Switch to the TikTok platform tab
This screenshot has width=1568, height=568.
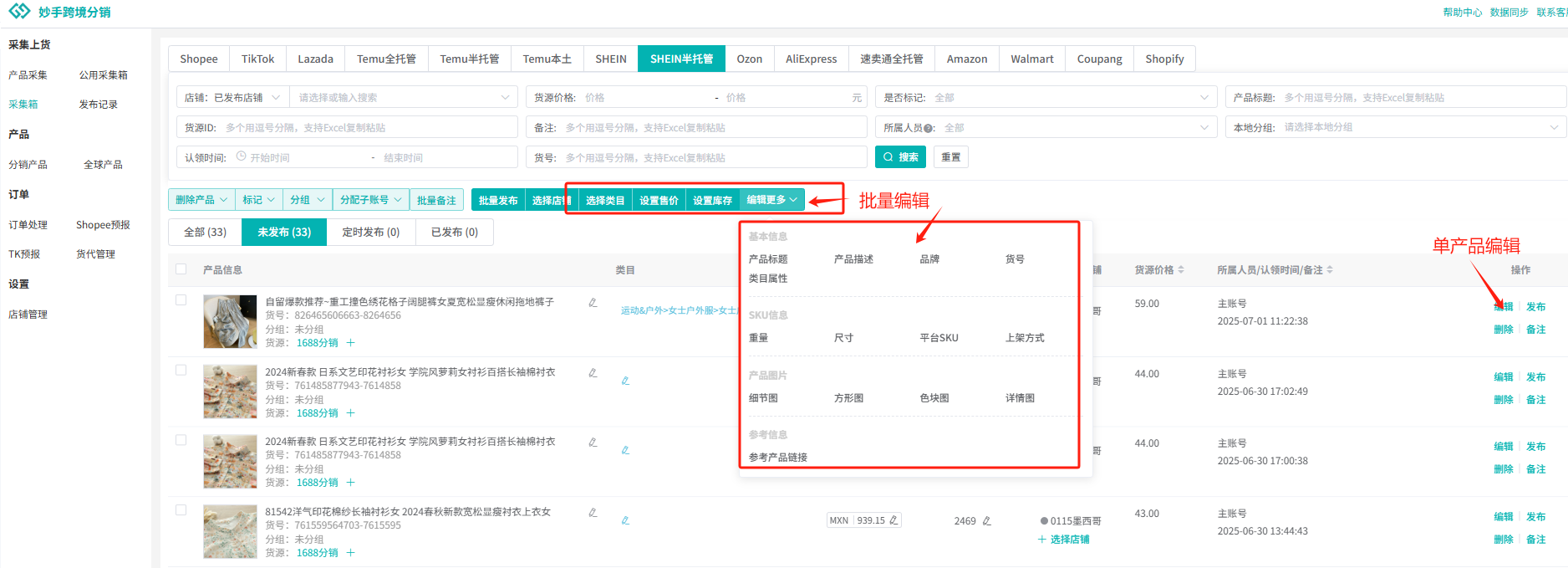(x=257, y=59)
